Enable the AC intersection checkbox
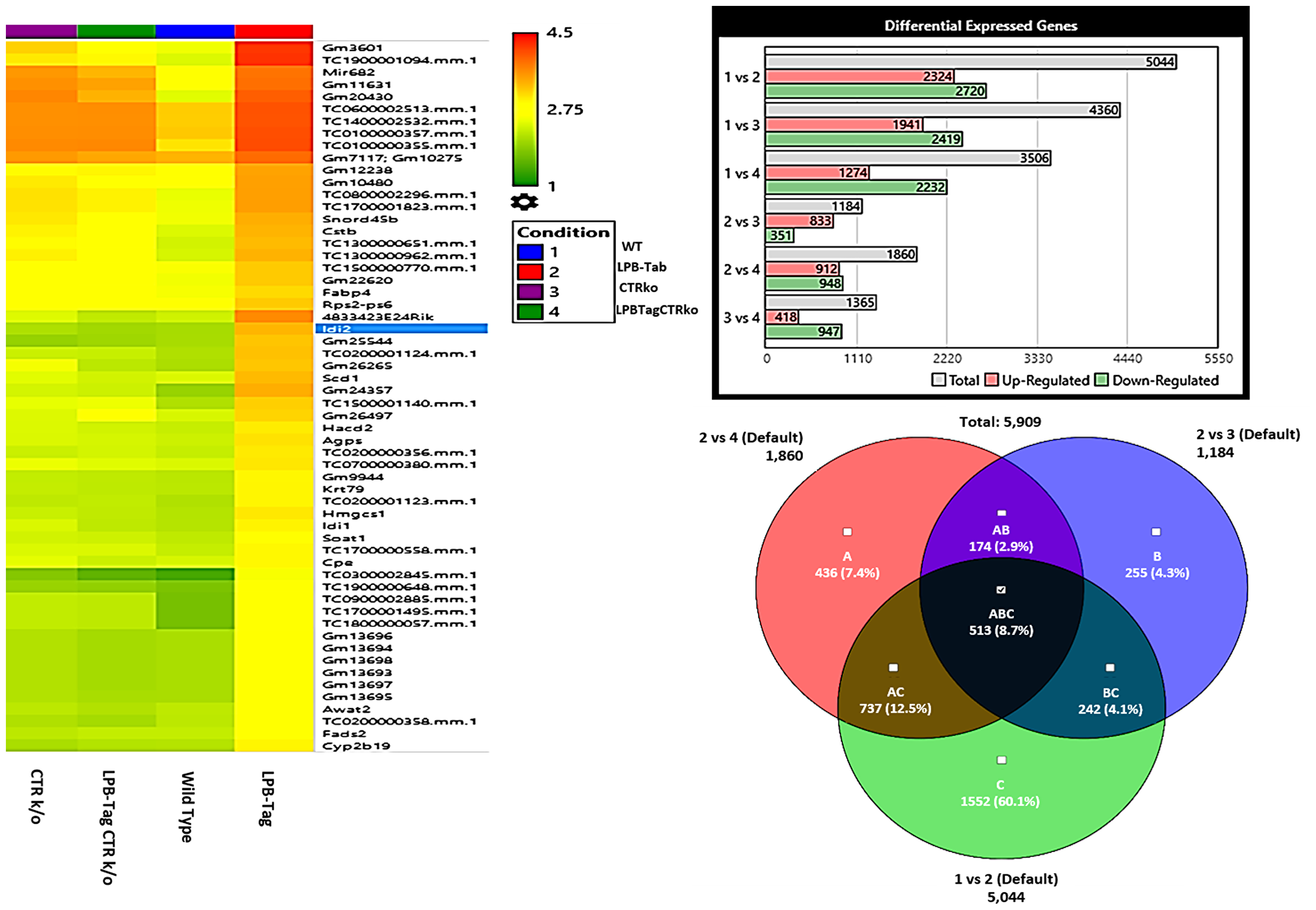This screenshot has width=1316, height=910. [x=894, y=667]
